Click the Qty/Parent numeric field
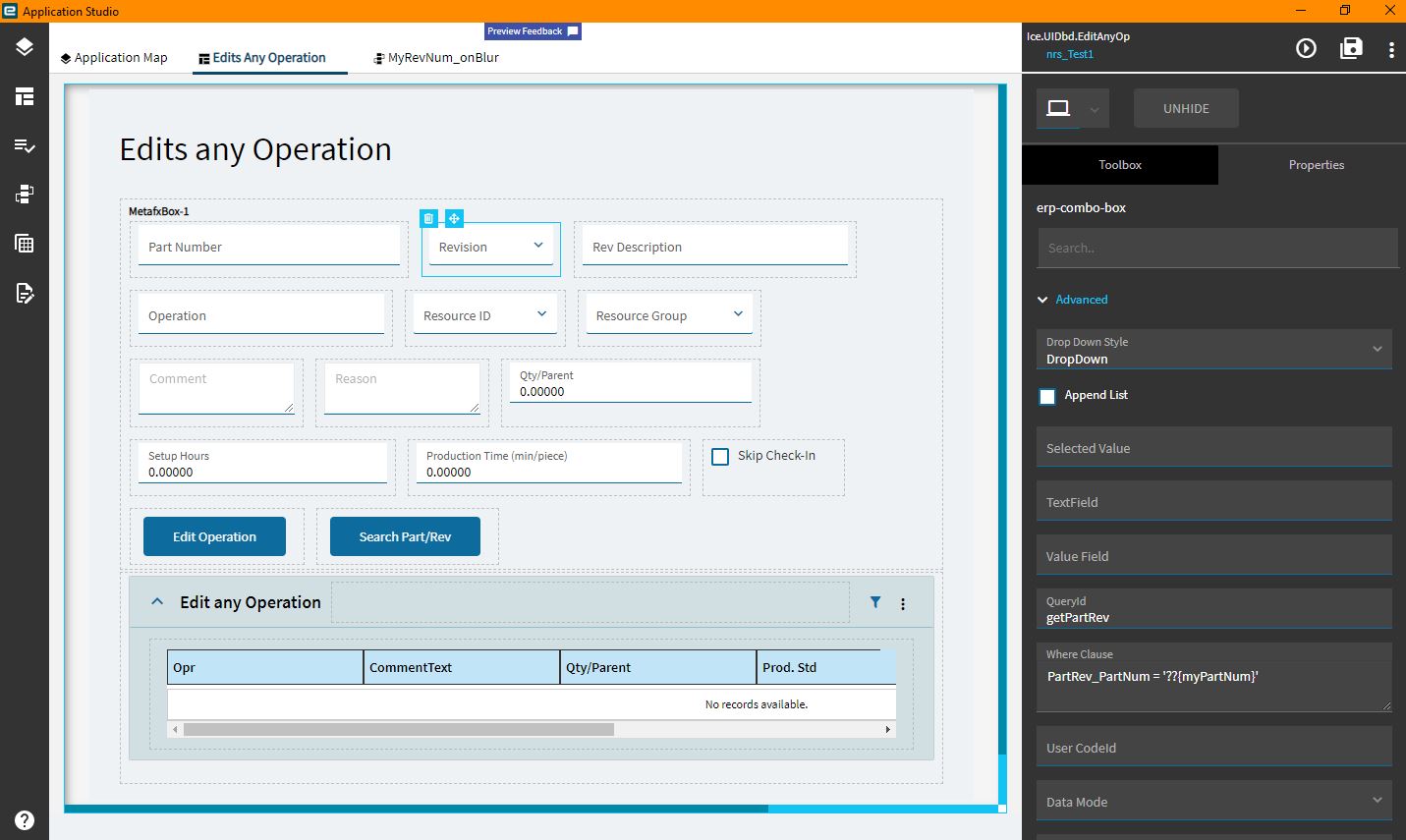This screenshot has height=840, width=1406. pyautogui.click(x=631, y=383)
